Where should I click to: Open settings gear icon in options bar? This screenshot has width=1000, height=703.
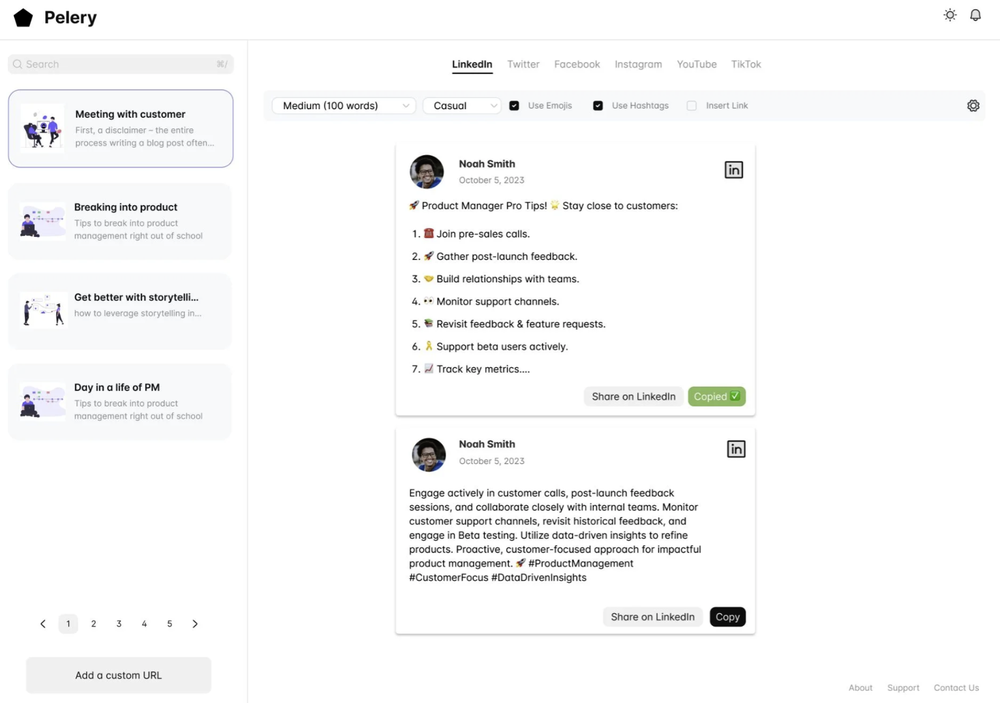point(973,106)
